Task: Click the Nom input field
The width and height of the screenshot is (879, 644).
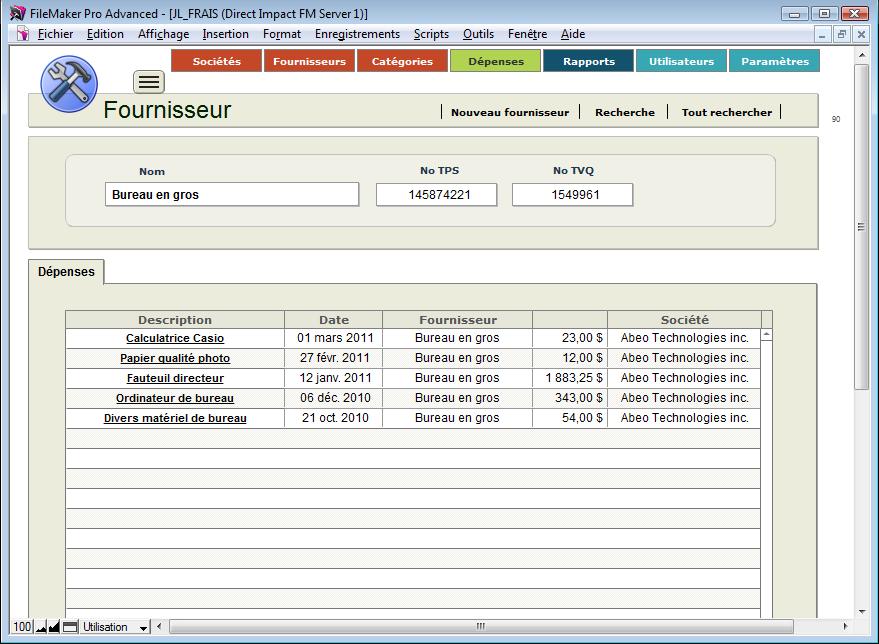Action: (232, 194)
